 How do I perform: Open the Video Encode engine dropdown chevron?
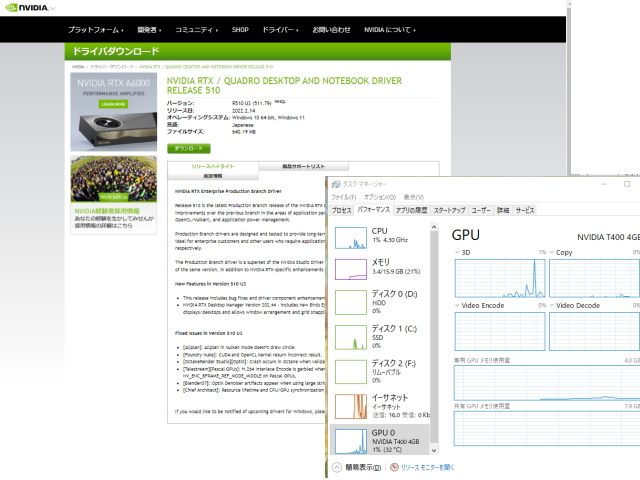457,305
